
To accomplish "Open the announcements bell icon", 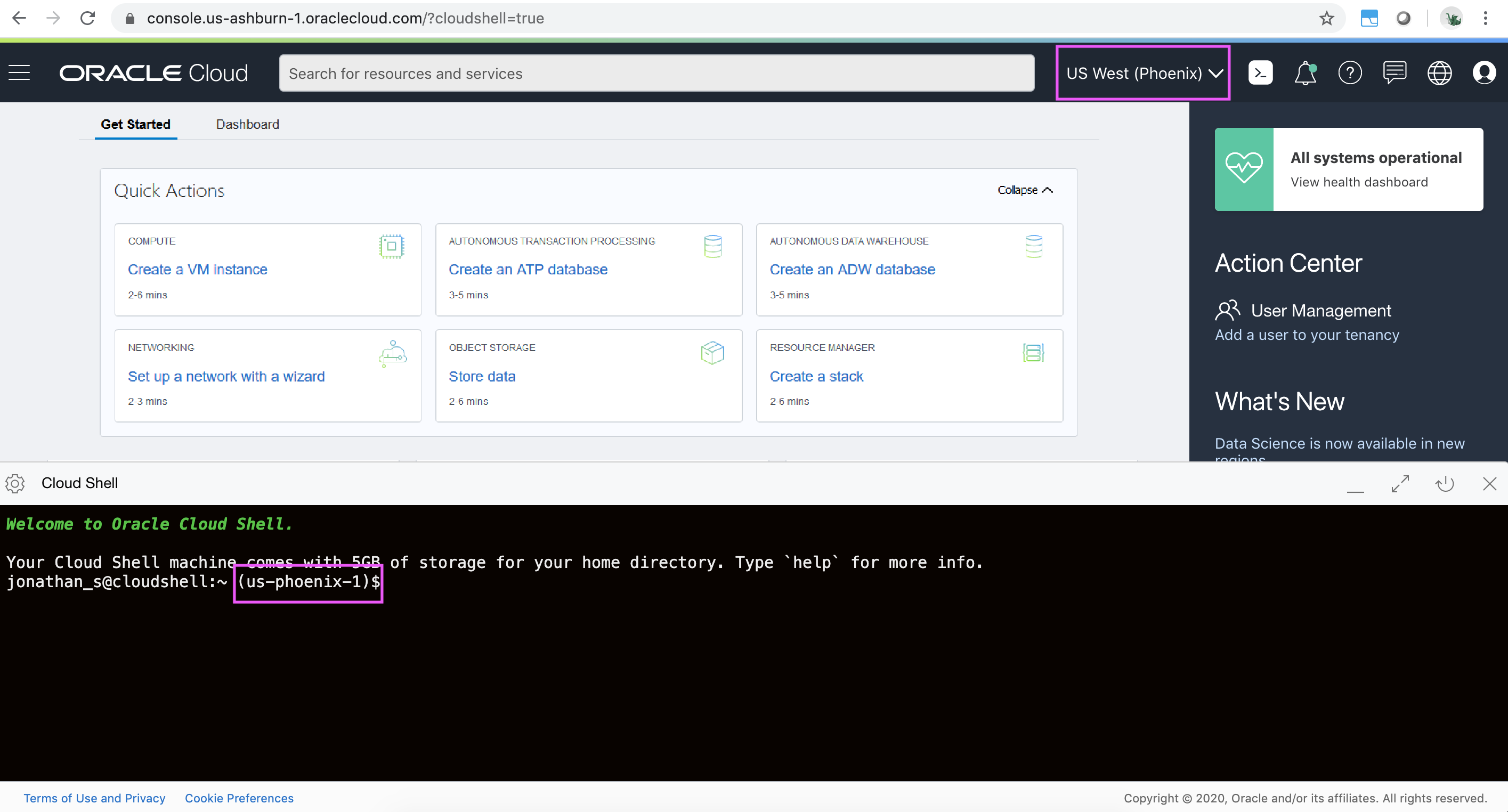I will pos(1305,73).
